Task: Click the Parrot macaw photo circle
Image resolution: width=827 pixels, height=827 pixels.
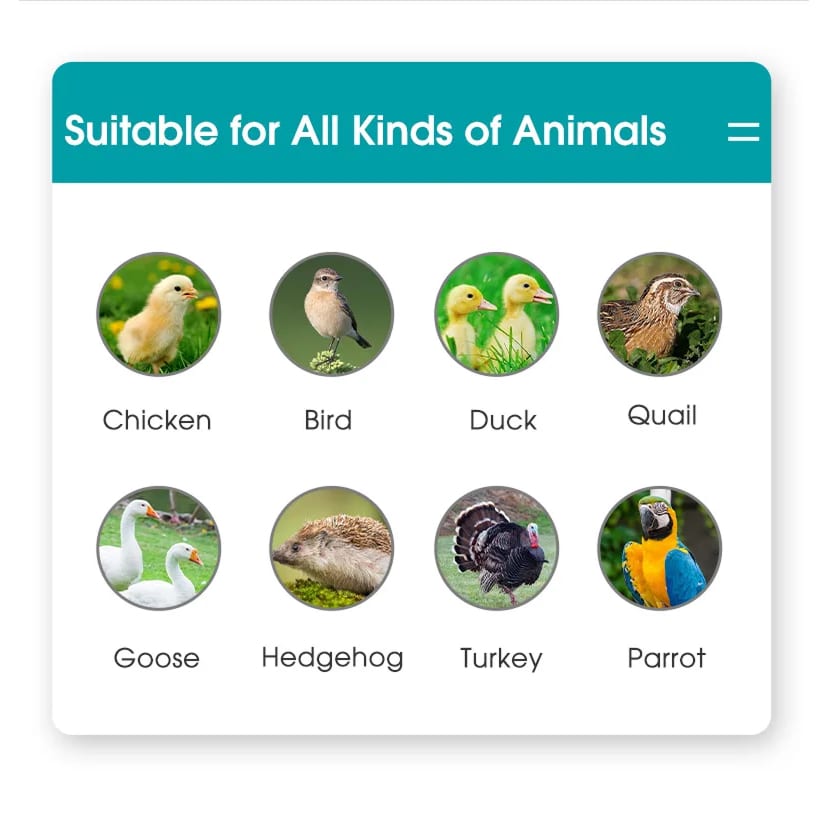Action: click(x=659, y=548)
